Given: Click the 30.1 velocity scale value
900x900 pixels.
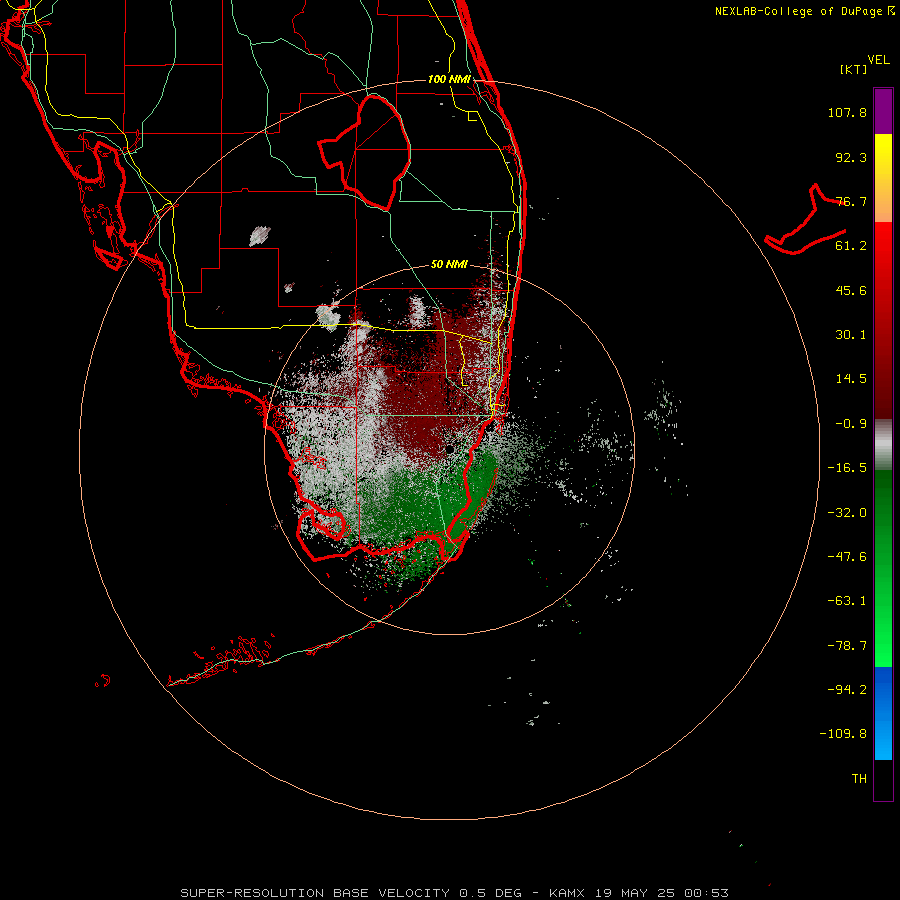Looking at the screenshot, I should (851, 335).
